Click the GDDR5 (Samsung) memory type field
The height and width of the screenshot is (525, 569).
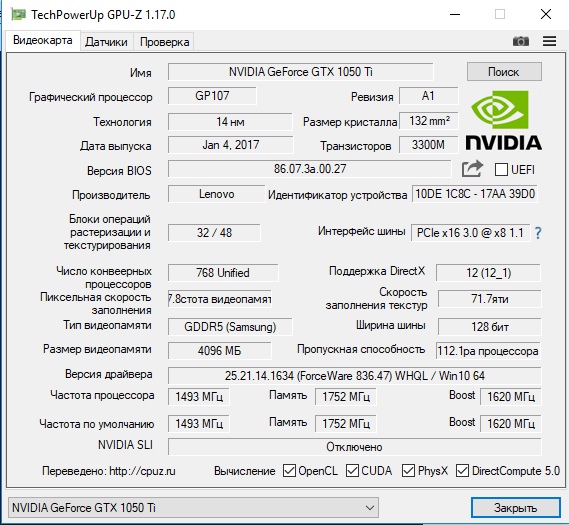(230, 327)
